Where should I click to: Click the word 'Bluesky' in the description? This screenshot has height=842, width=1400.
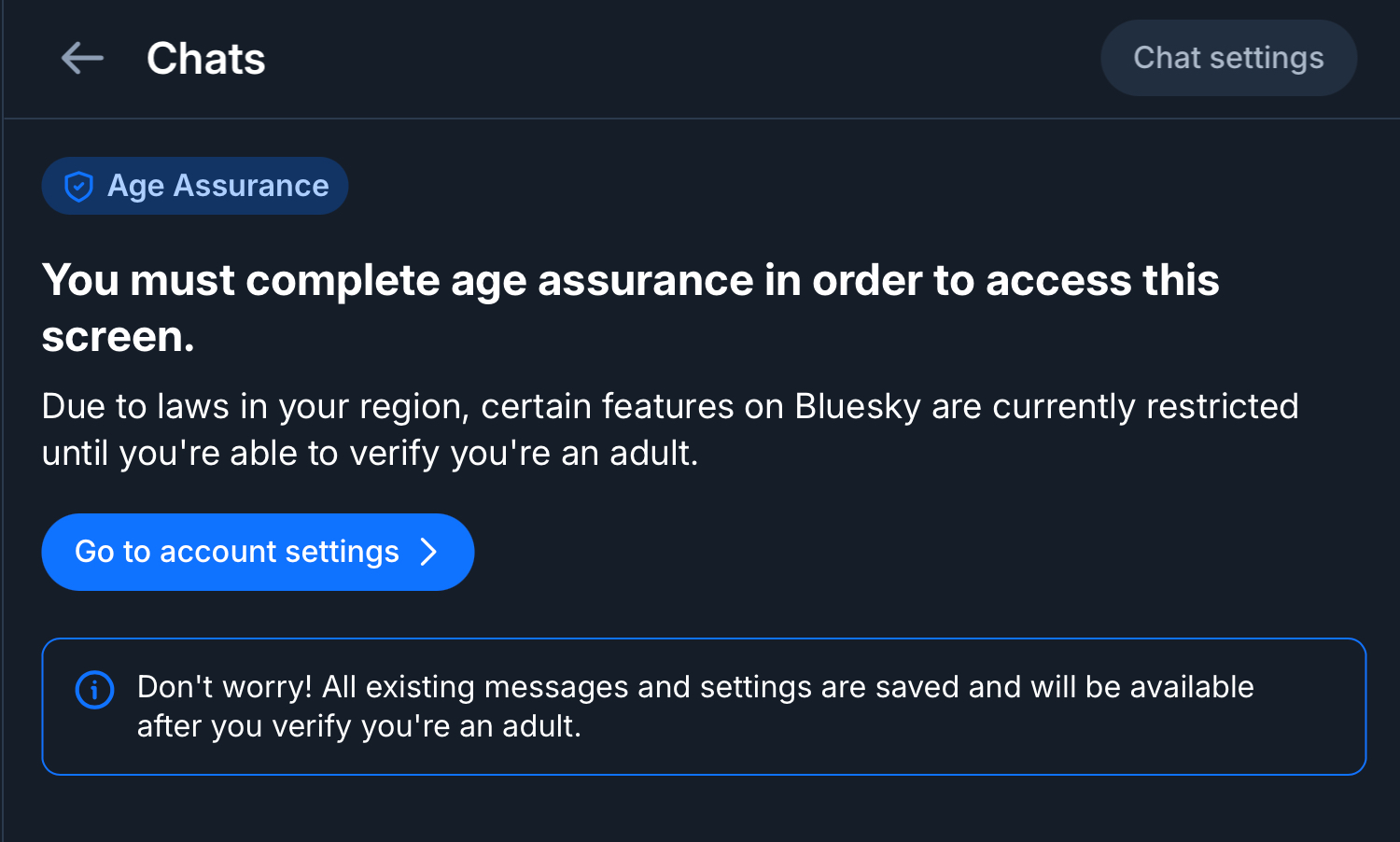(858, 407)
